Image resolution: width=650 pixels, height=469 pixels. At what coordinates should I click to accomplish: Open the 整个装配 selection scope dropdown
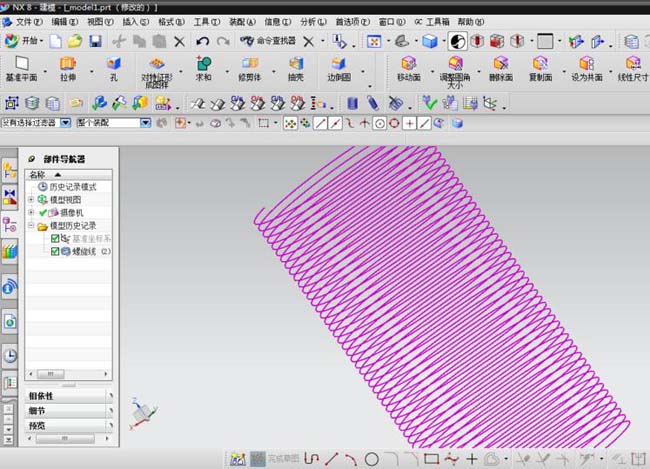pos(146,123)
